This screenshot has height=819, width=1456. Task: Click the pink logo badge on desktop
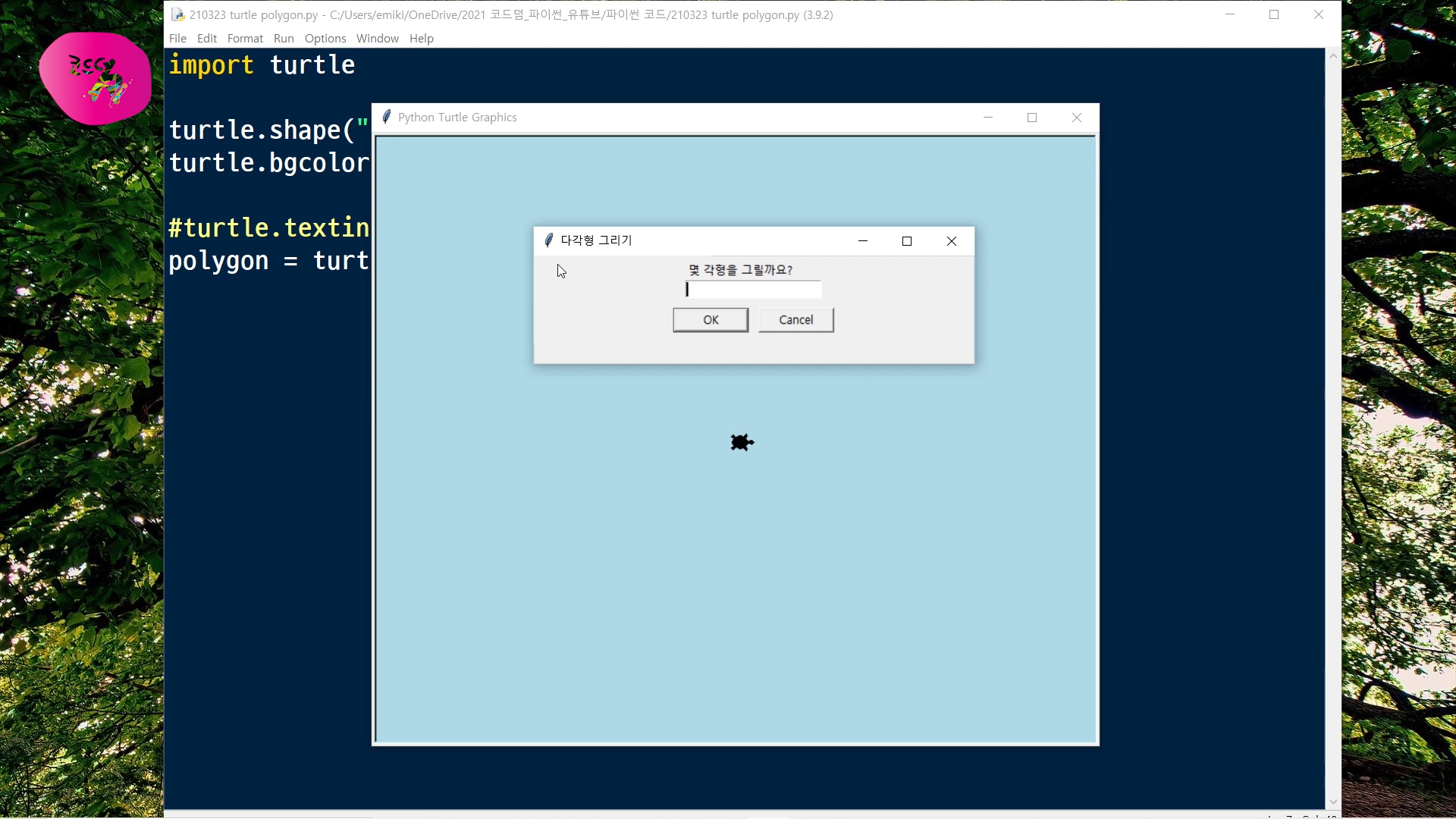point(95,77)
